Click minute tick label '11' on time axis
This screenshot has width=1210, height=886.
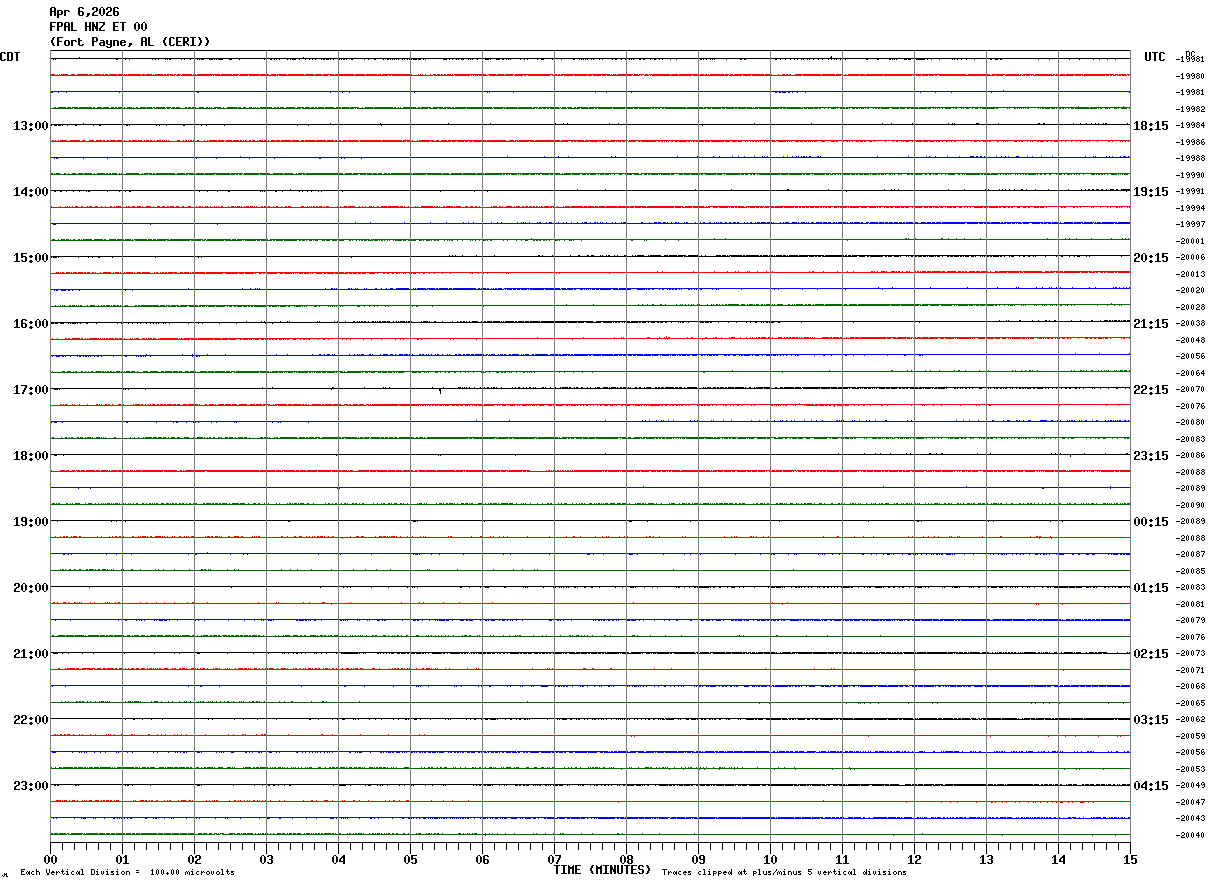pyautogui.click(x=843, y=859)
